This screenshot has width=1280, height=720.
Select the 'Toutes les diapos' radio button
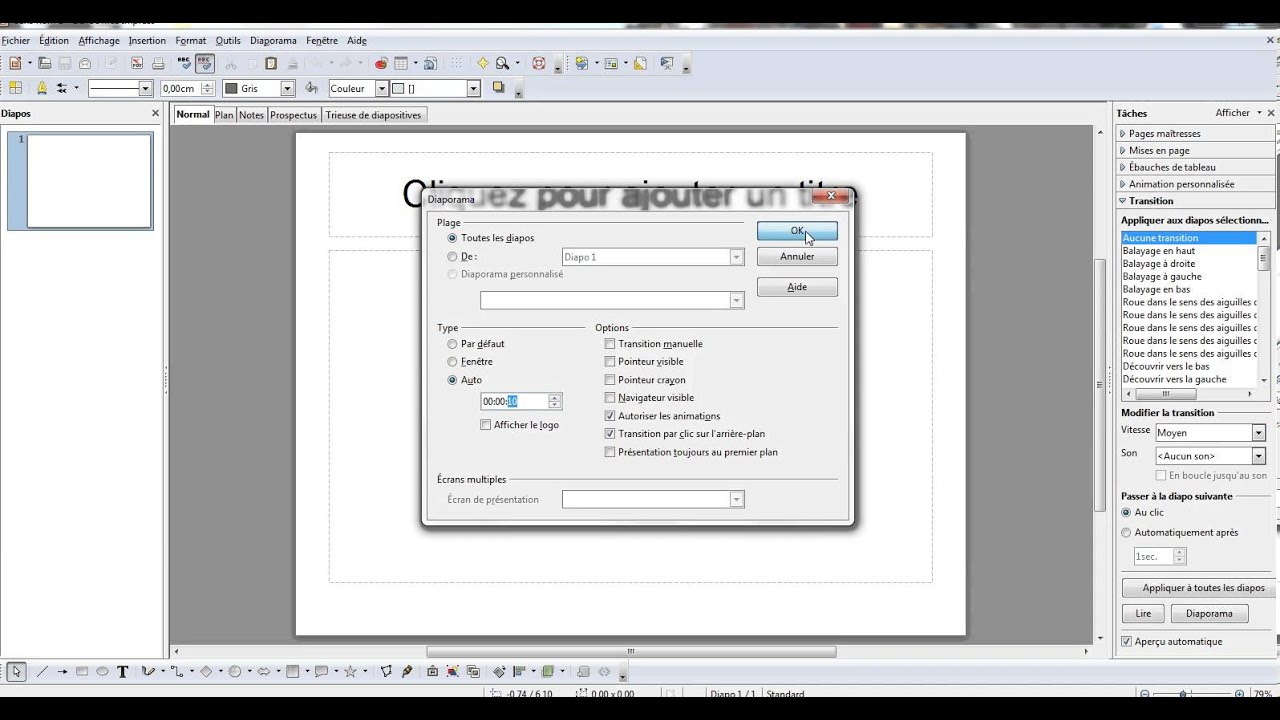point(452,238)
